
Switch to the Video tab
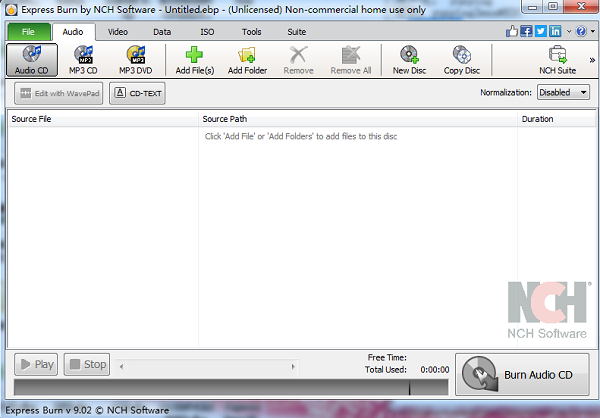coord(117,32)
